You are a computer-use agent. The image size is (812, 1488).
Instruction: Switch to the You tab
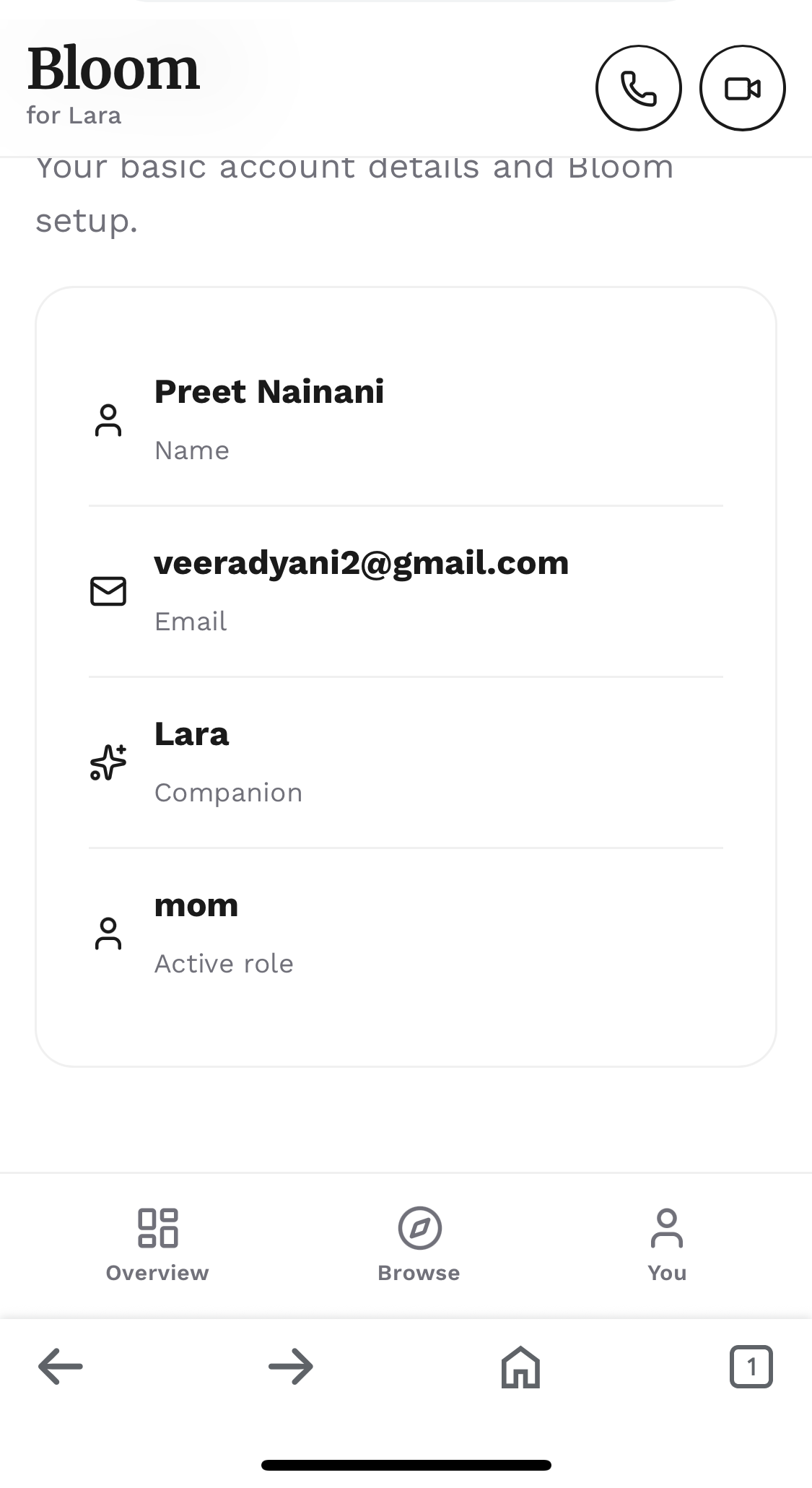tap(667, 1245)
